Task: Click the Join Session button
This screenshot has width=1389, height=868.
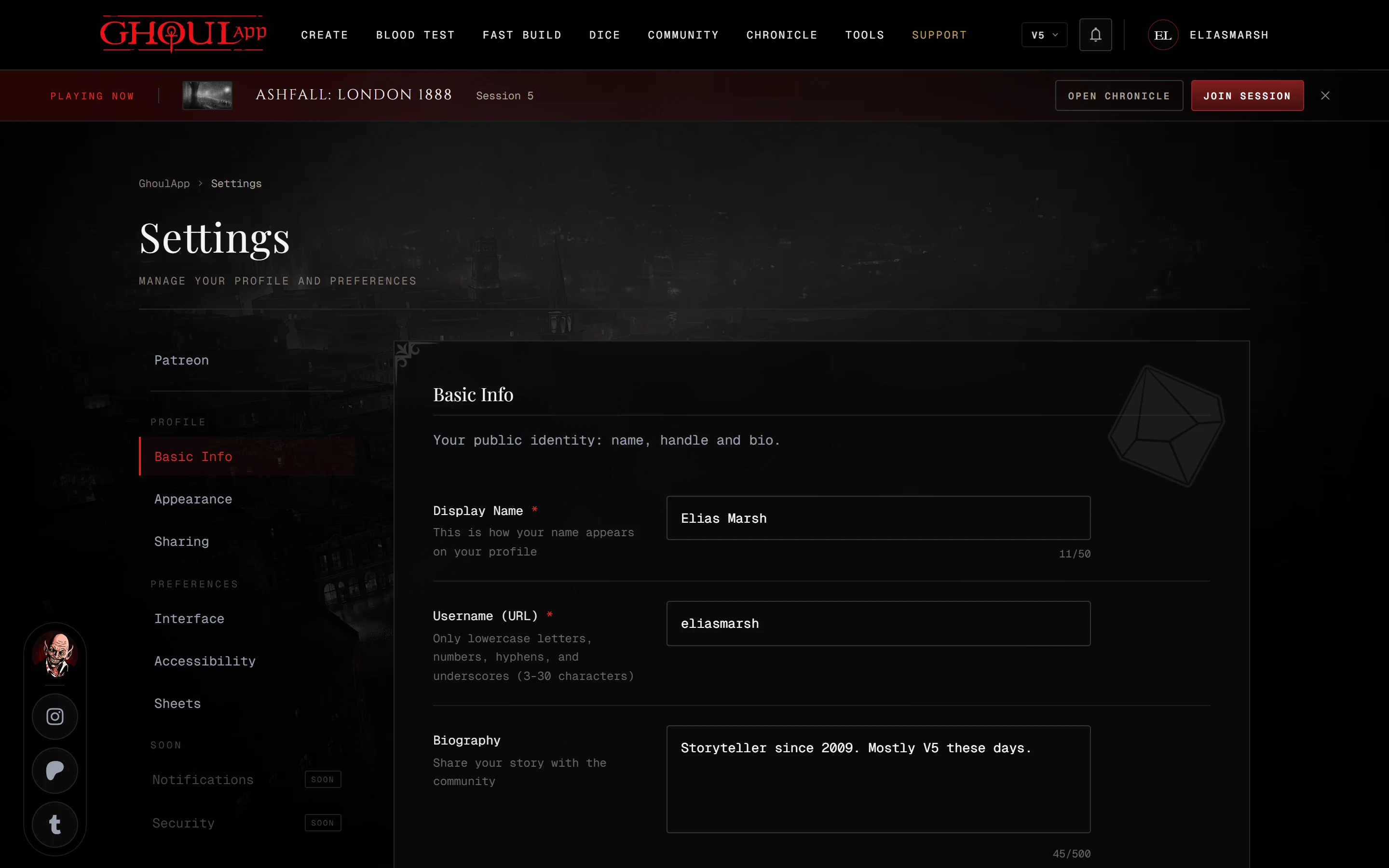Action: coord(1247,95)
